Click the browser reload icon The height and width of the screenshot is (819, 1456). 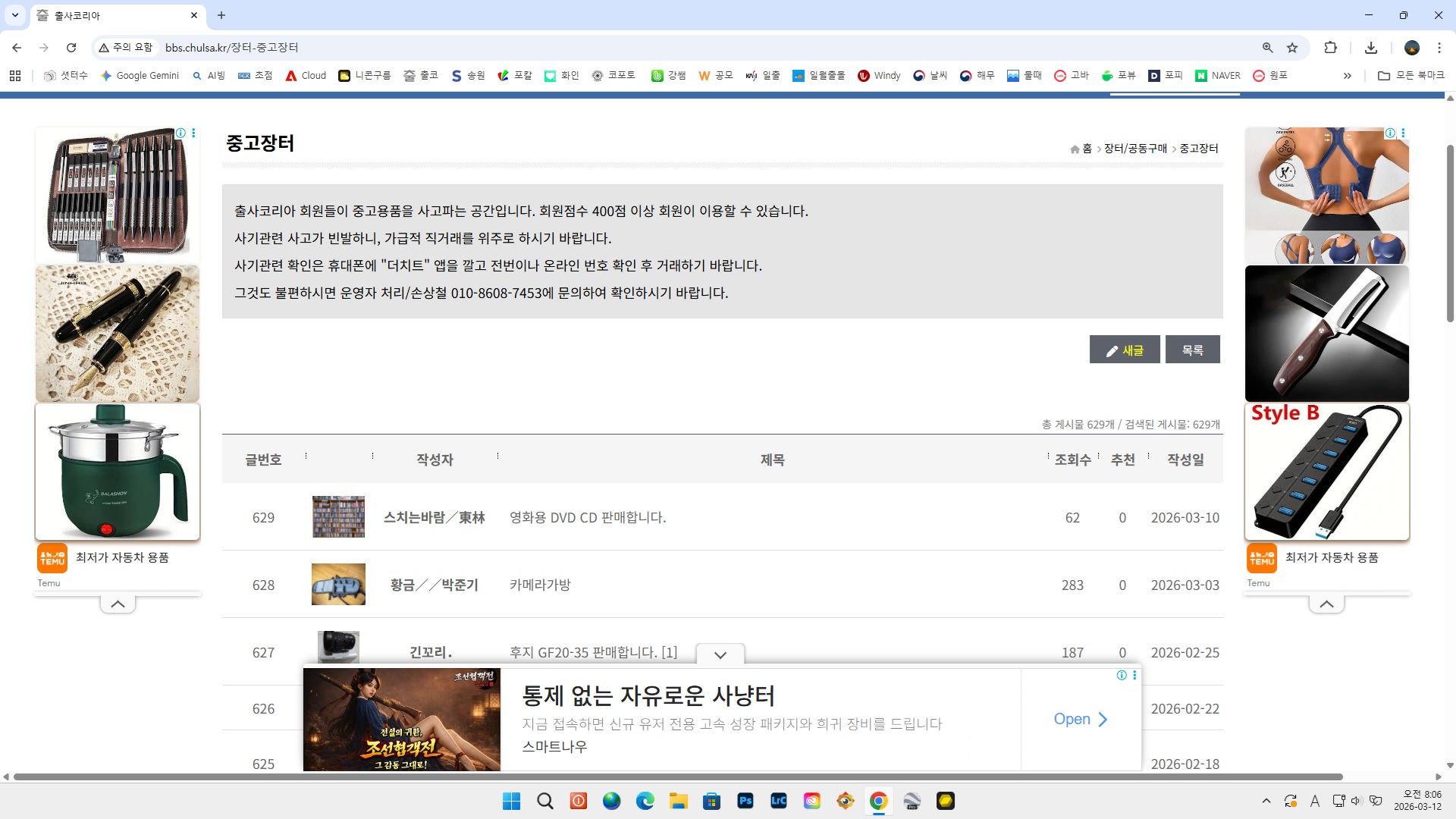pyautogui.click(x=71, y=48)
